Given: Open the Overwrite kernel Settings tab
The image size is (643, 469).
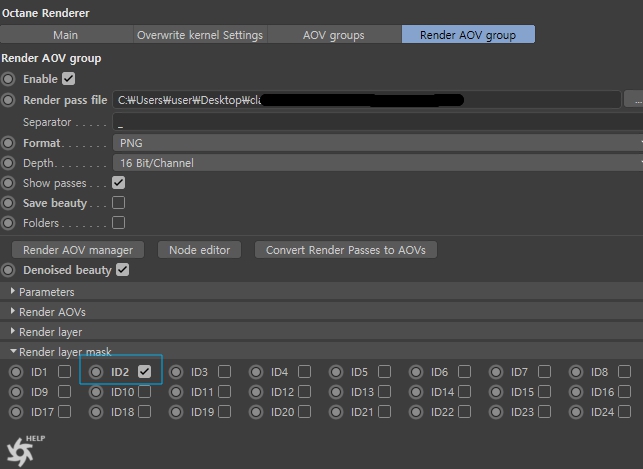Looking at the screenshot, I should (200, 35).
